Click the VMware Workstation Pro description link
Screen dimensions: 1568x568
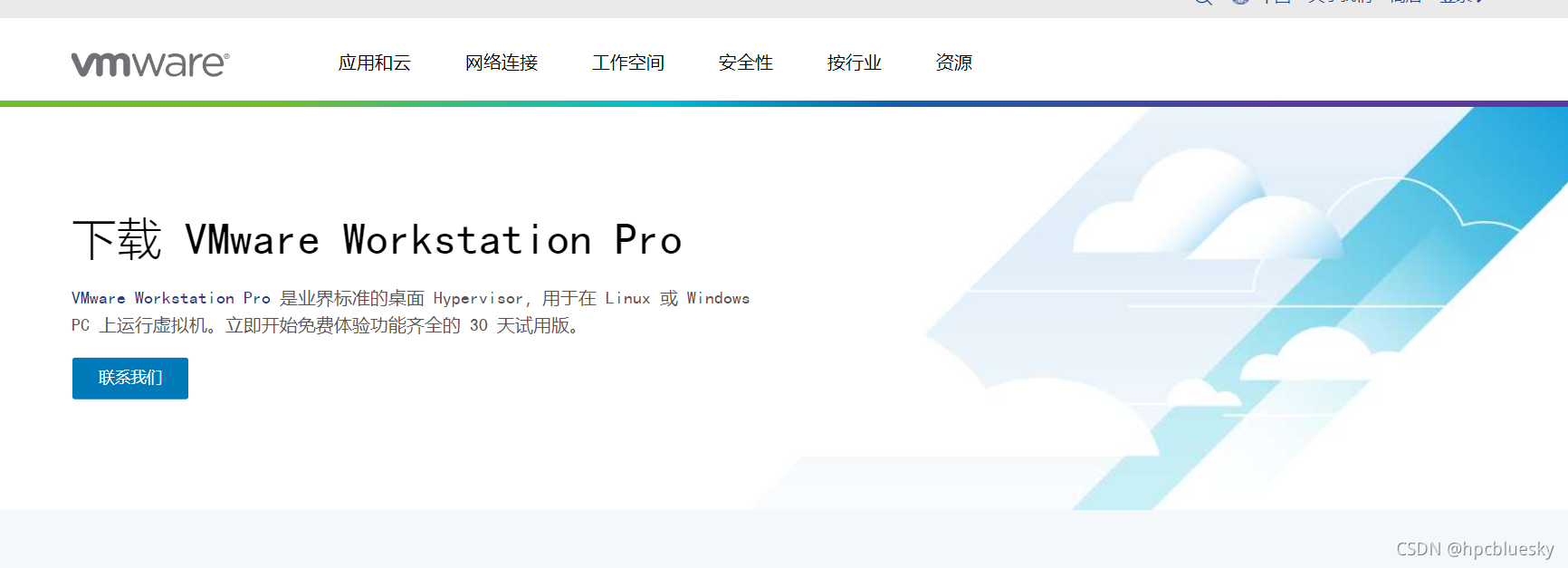pos(171,298)
